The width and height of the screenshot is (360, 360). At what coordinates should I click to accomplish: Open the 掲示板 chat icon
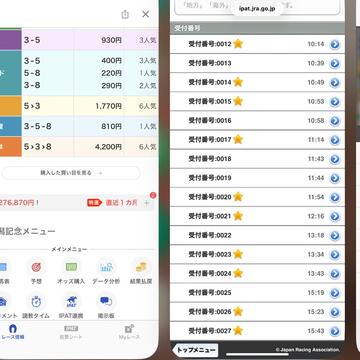(106, 302)
